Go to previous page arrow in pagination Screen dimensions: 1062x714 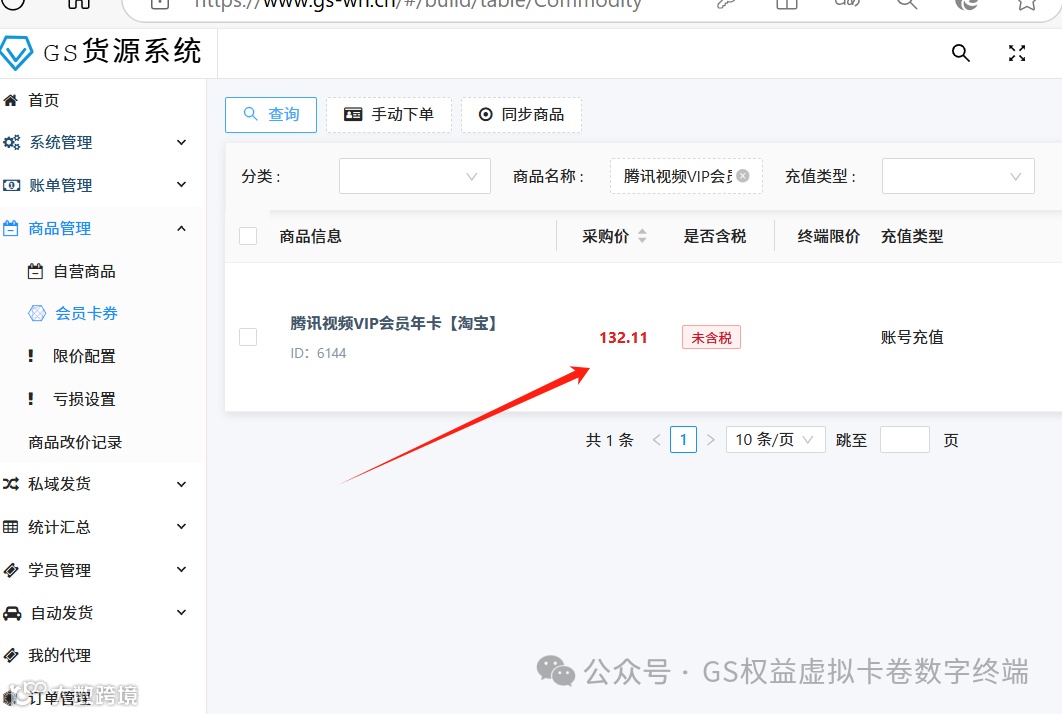[x=656, y=440]
